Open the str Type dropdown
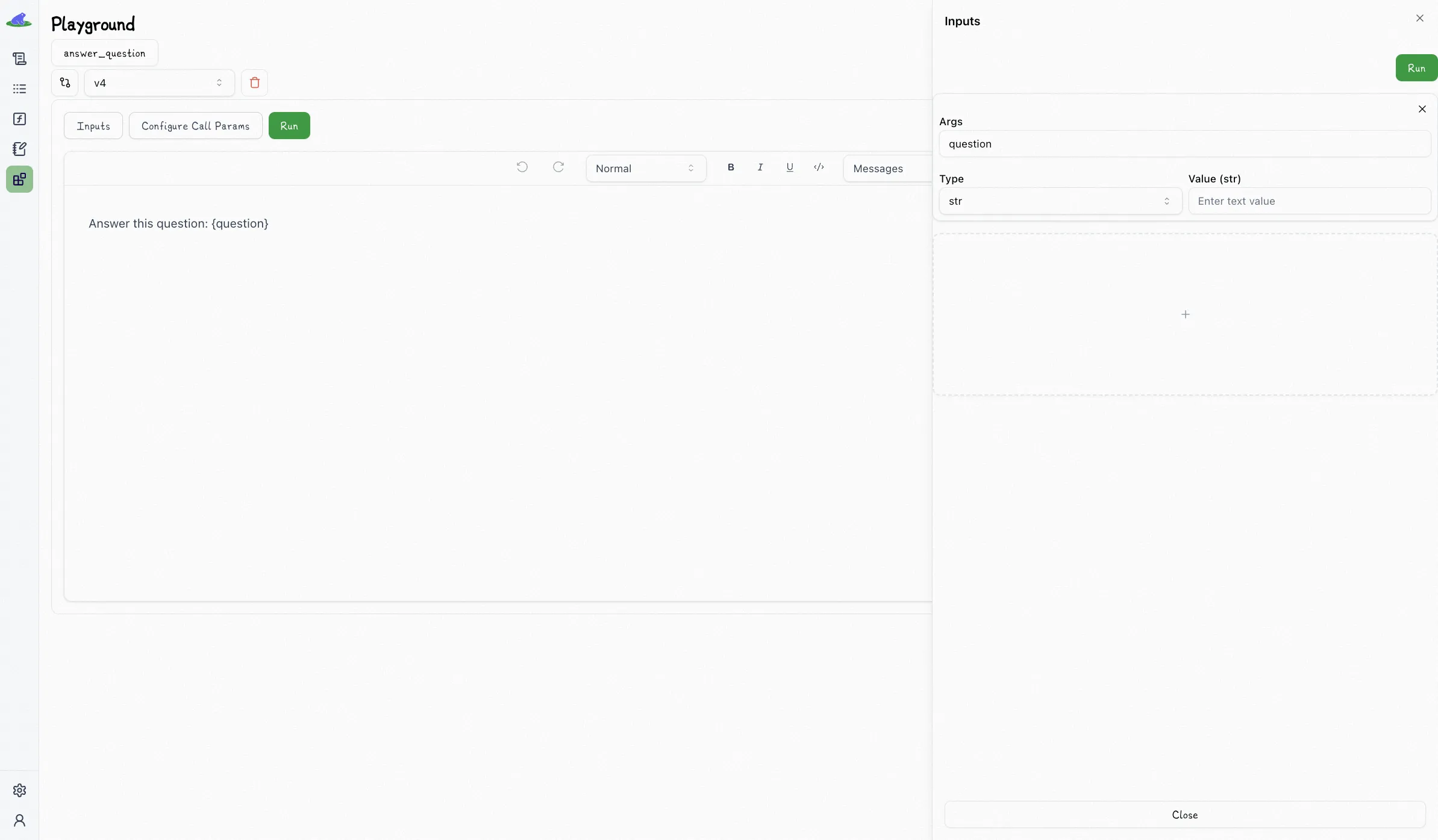This screenshot has width=1438, height=840. (x=1060, y=201)
